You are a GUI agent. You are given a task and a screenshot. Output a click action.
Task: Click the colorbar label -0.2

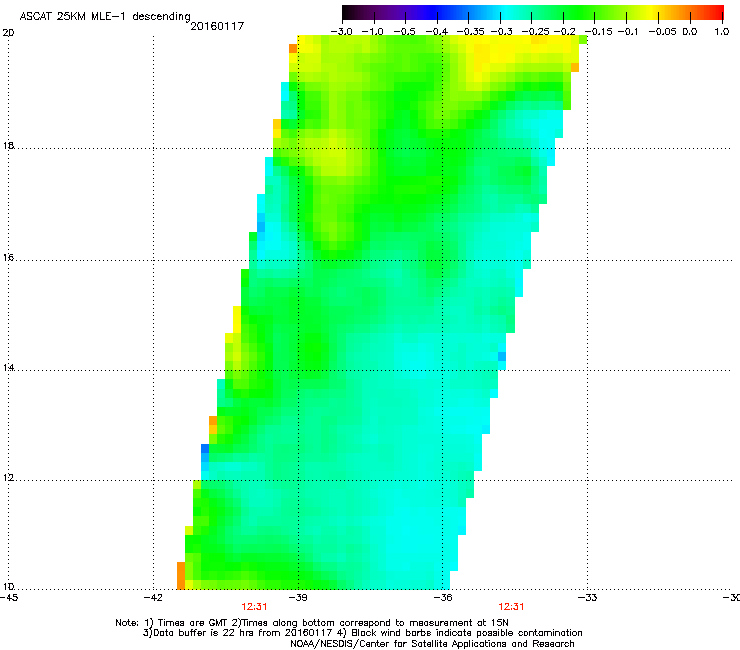click(x=565, y=32)
